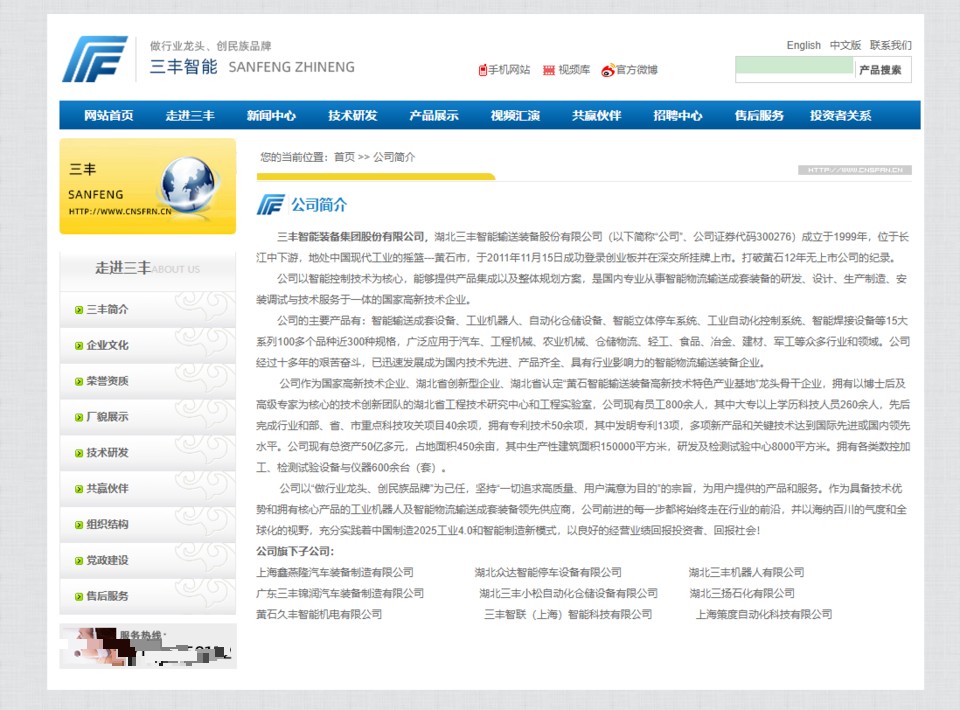Click 公司简介 in the breadcrumb trail
The width and height of the screenshot is (960, 710).
point(394,157)
